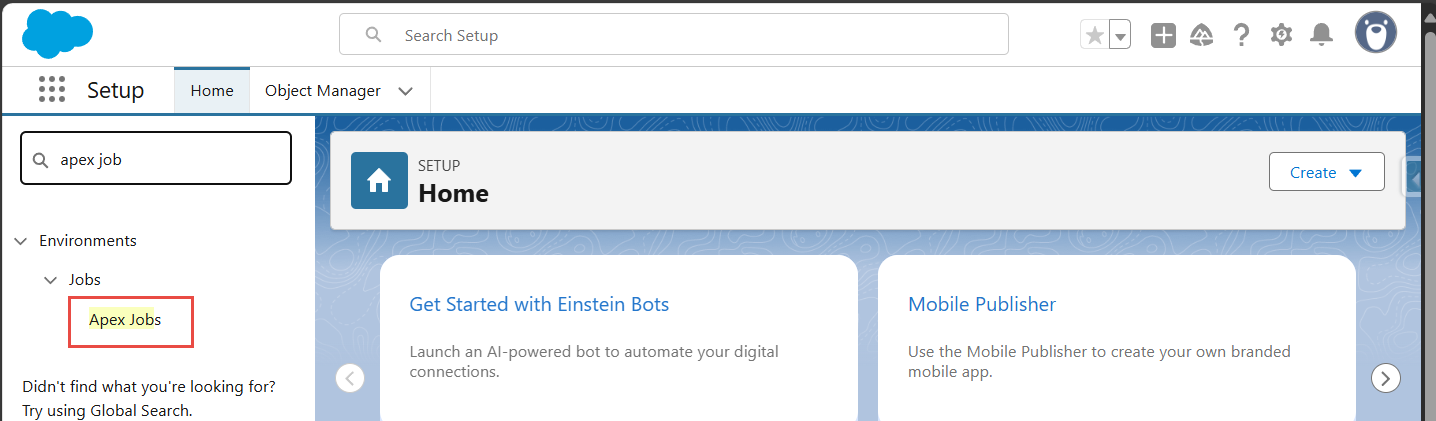
Task: Switch to the Home tab
Action: click(212, 91)
